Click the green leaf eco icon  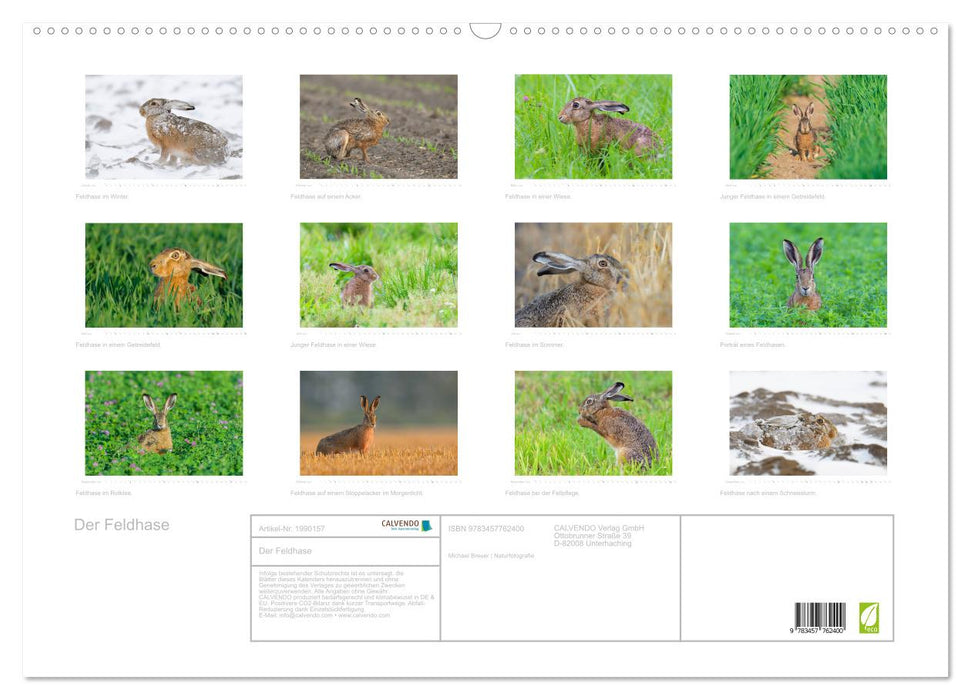869,617
